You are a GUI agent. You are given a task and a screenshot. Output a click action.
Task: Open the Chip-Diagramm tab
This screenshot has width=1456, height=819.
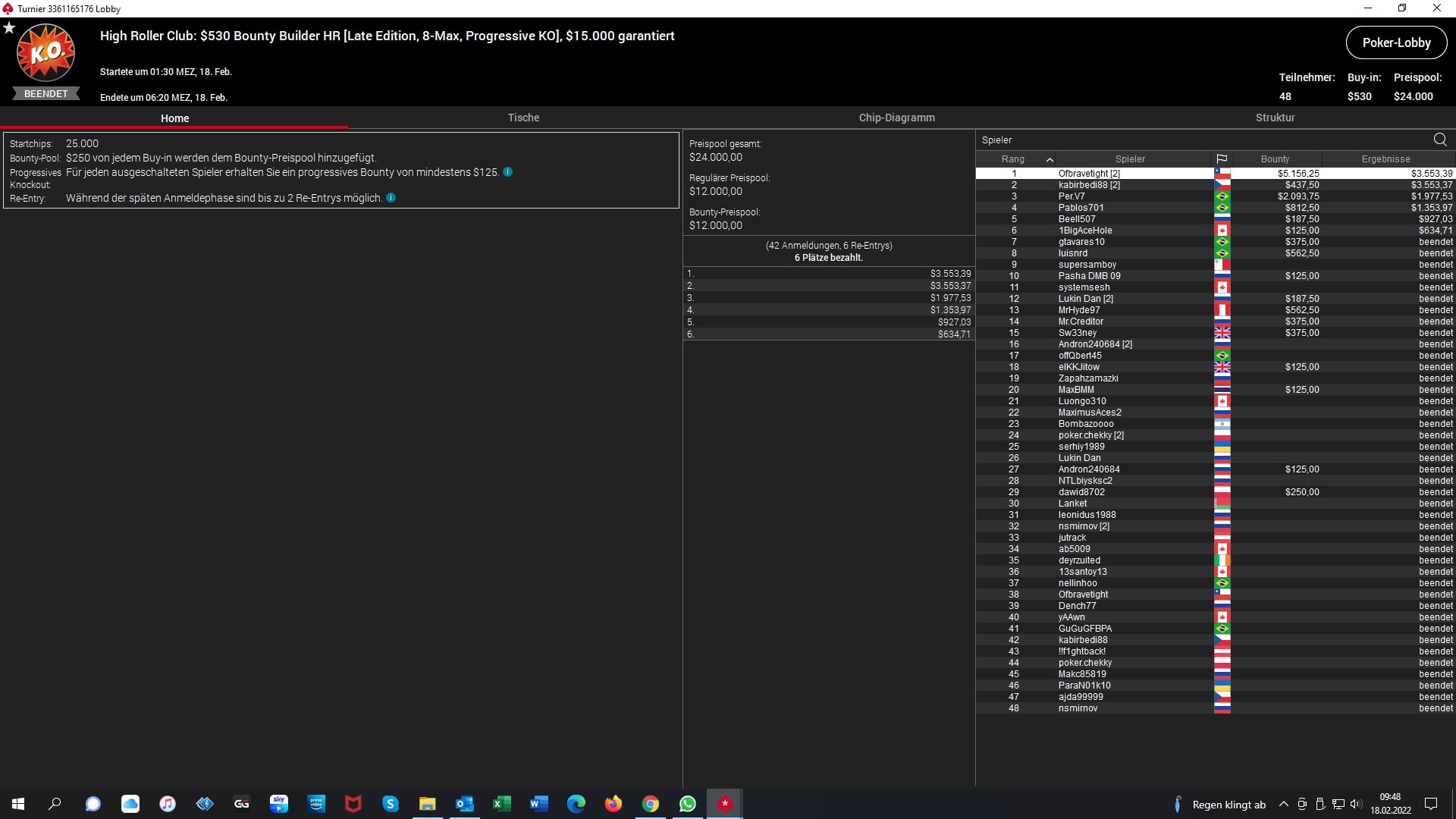896,118
